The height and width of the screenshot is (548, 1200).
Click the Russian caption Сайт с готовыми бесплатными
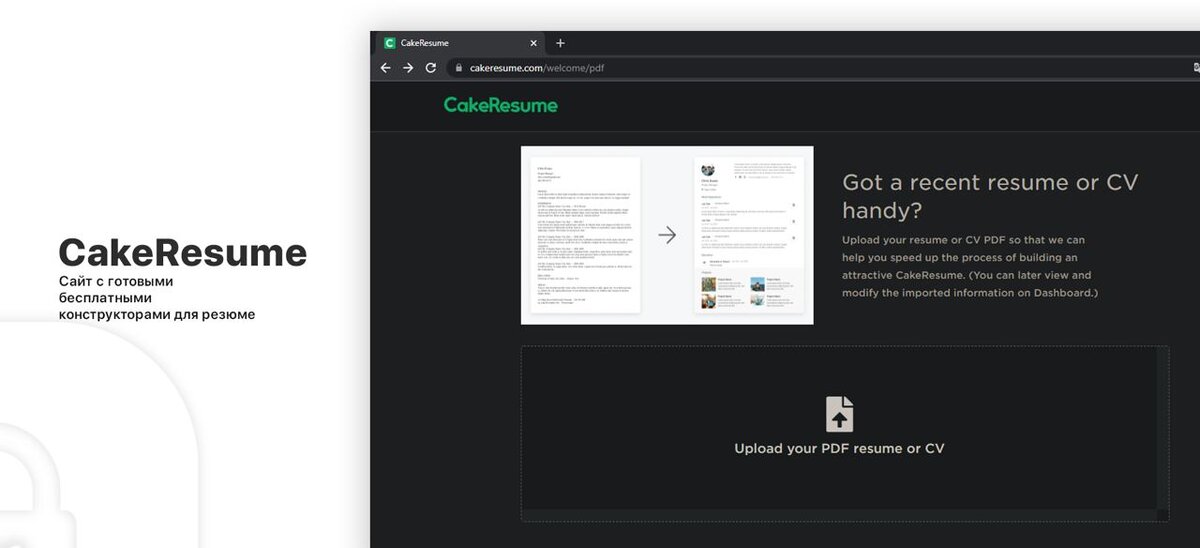tap(156, 298)
